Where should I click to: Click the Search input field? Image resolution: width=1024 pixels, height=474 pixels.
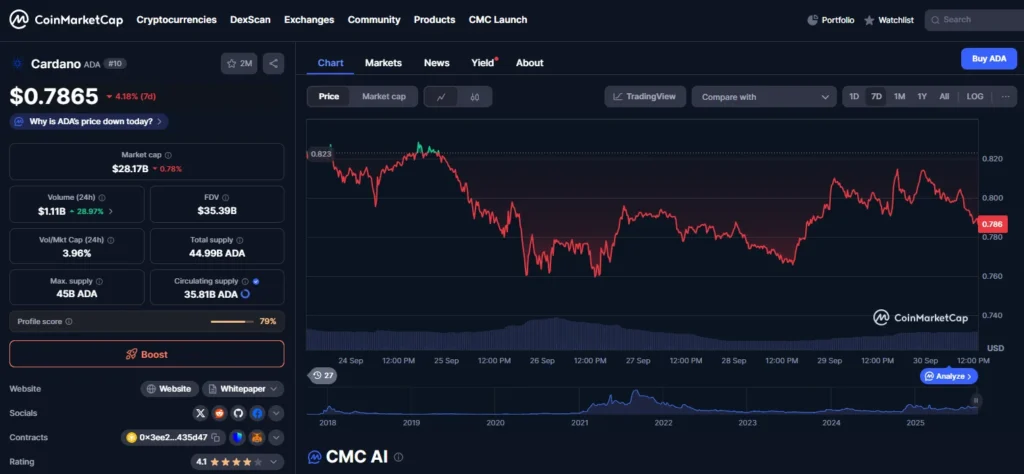click(x=975, y=19)
